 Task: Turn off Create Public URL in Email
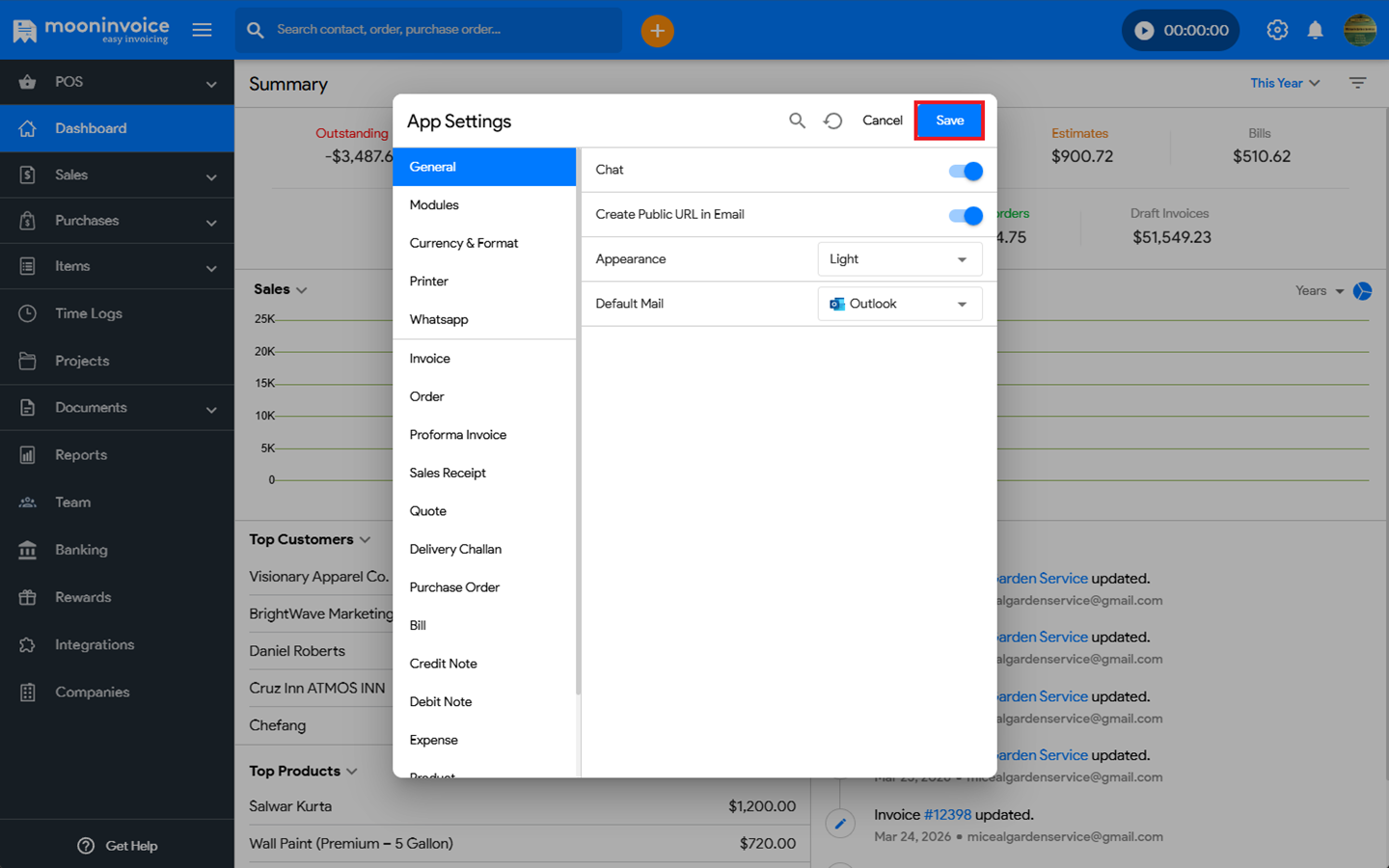point(966,215)
